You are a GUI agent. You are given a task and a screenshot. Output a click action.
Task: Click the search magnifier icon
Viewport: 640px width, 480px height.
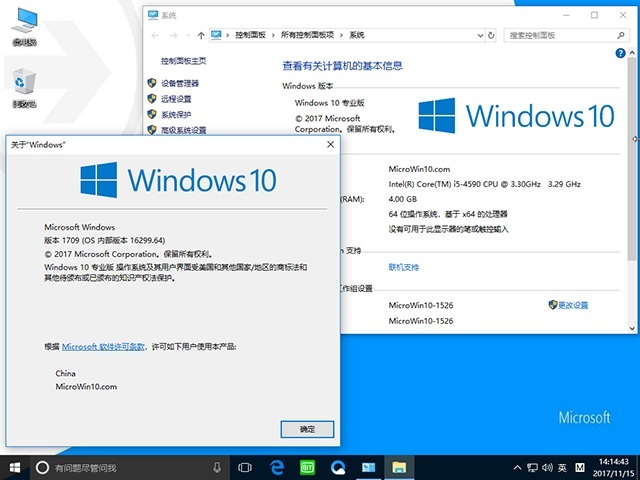point(620,36)
